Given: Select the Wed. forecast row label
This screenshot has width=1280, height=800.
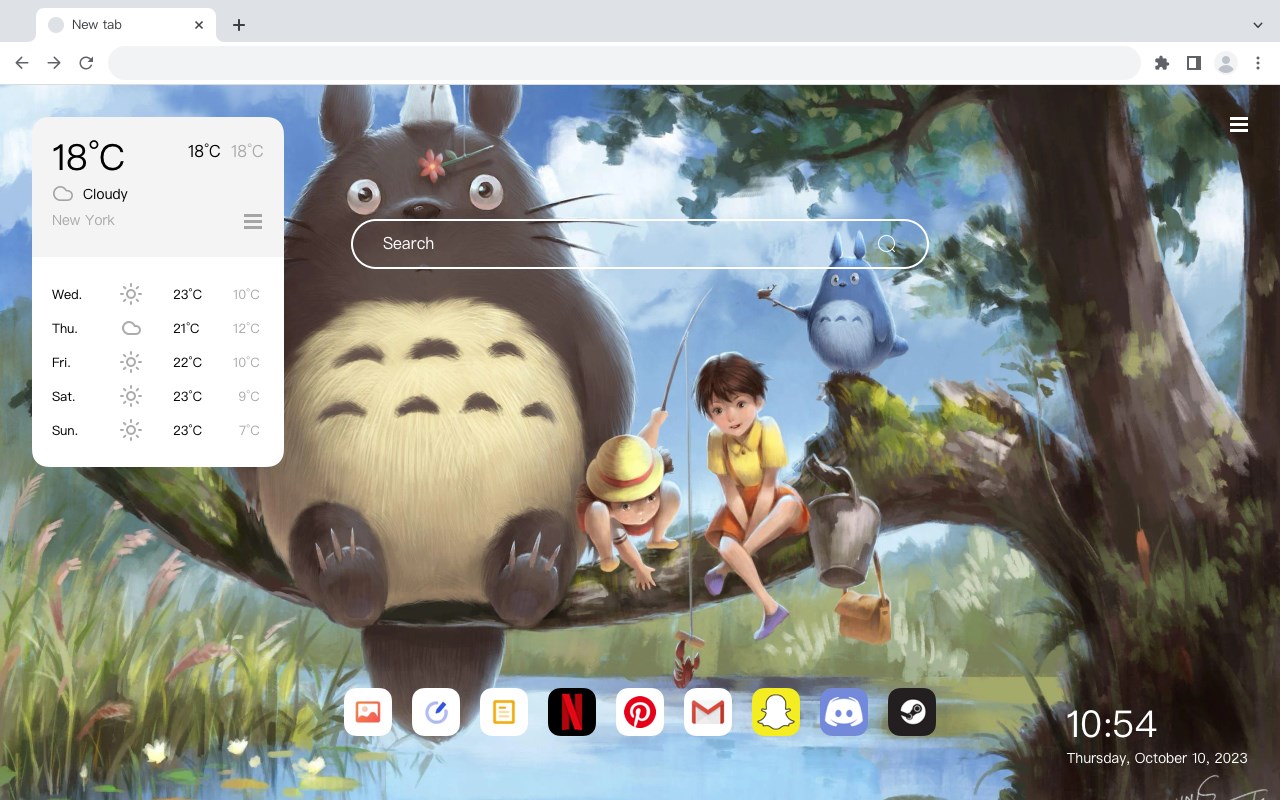Looking at the screenshot, I should coord(67,295).
